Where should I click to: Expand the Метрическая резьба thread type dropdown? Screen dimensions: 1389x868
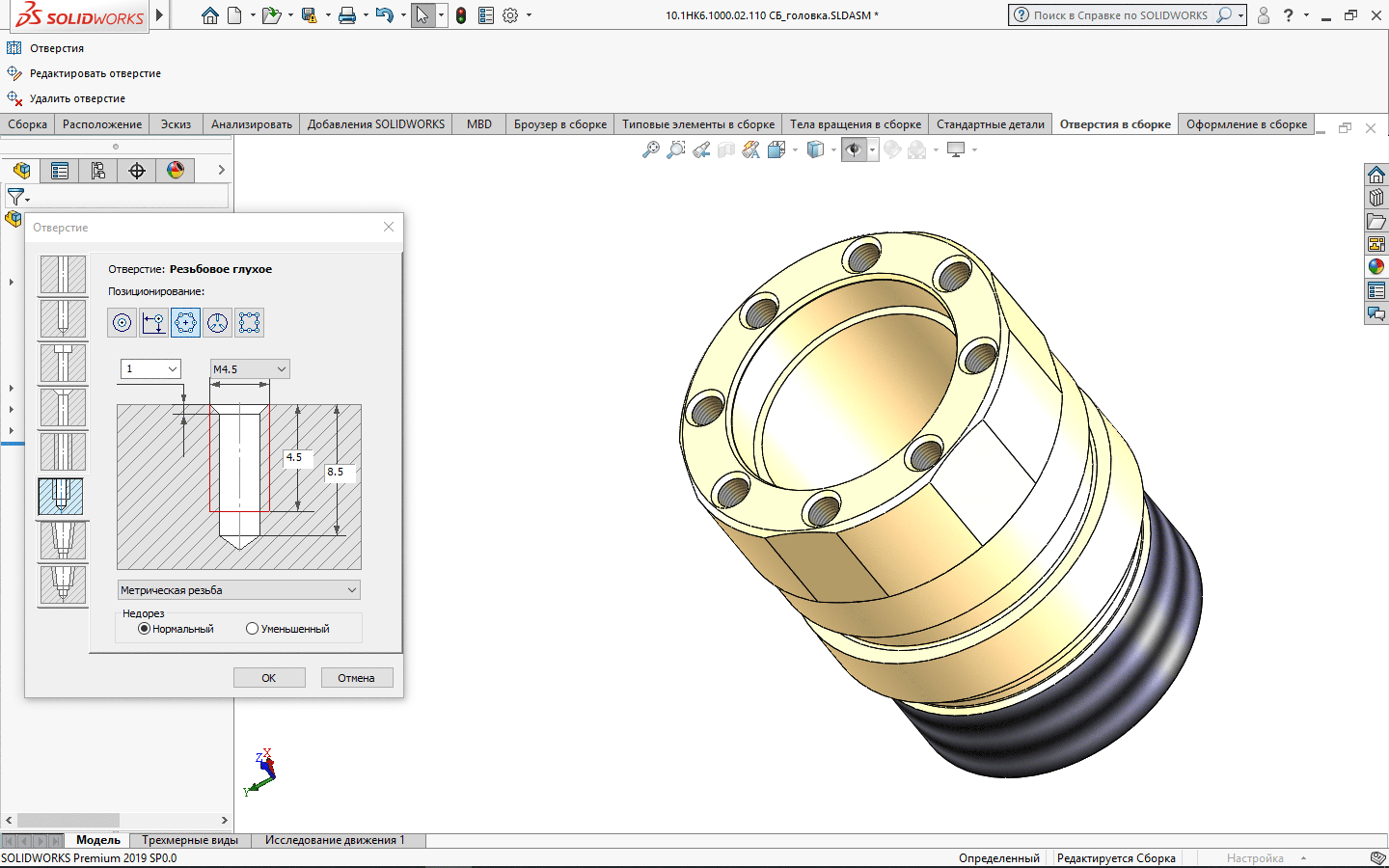238,590
